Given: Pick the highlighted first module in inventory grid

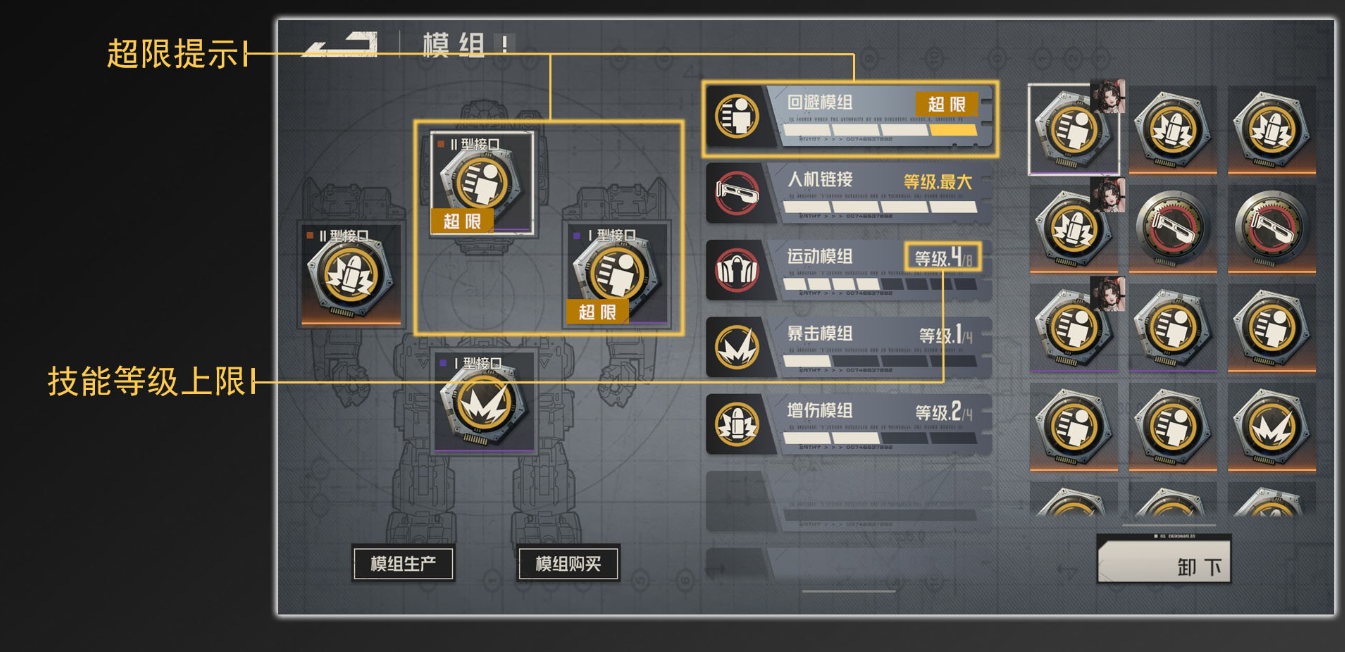Looking at the screenshot, I should tap(1074, 130).
